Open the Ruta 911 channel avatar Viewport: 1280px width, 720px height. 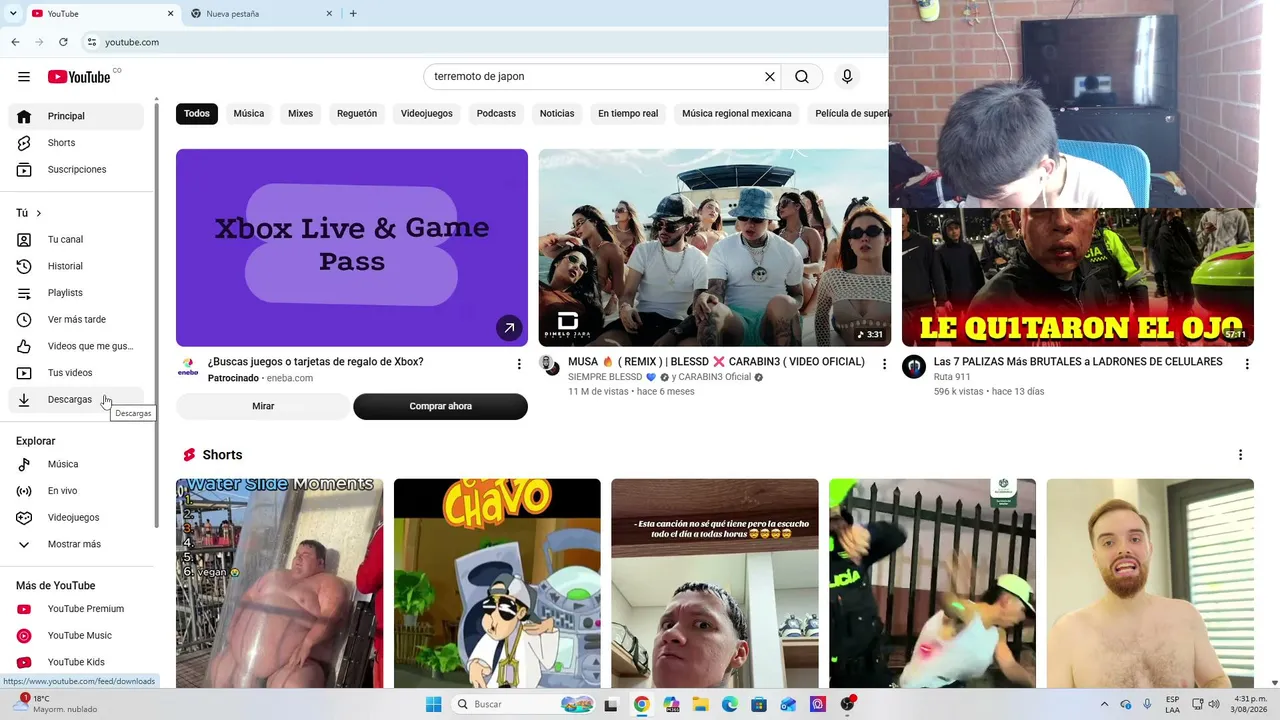(914, 366)
